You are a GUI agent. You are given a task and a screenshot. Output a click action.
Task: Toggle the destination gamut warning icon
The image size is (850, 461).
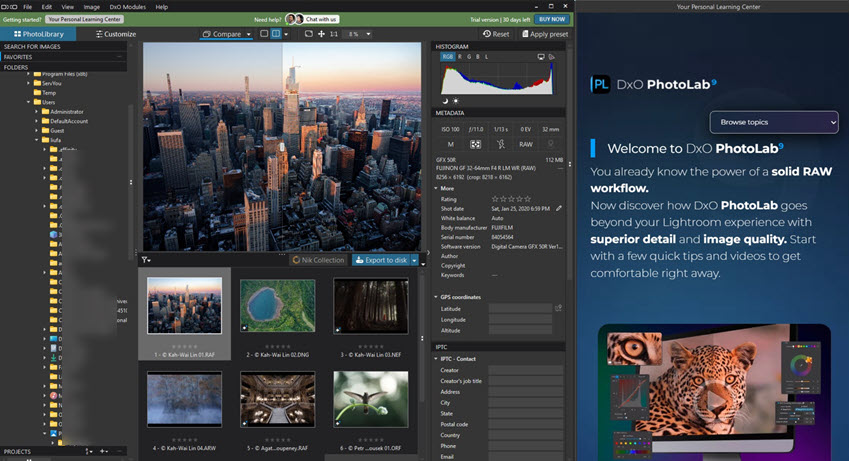(x=552, y=56)
